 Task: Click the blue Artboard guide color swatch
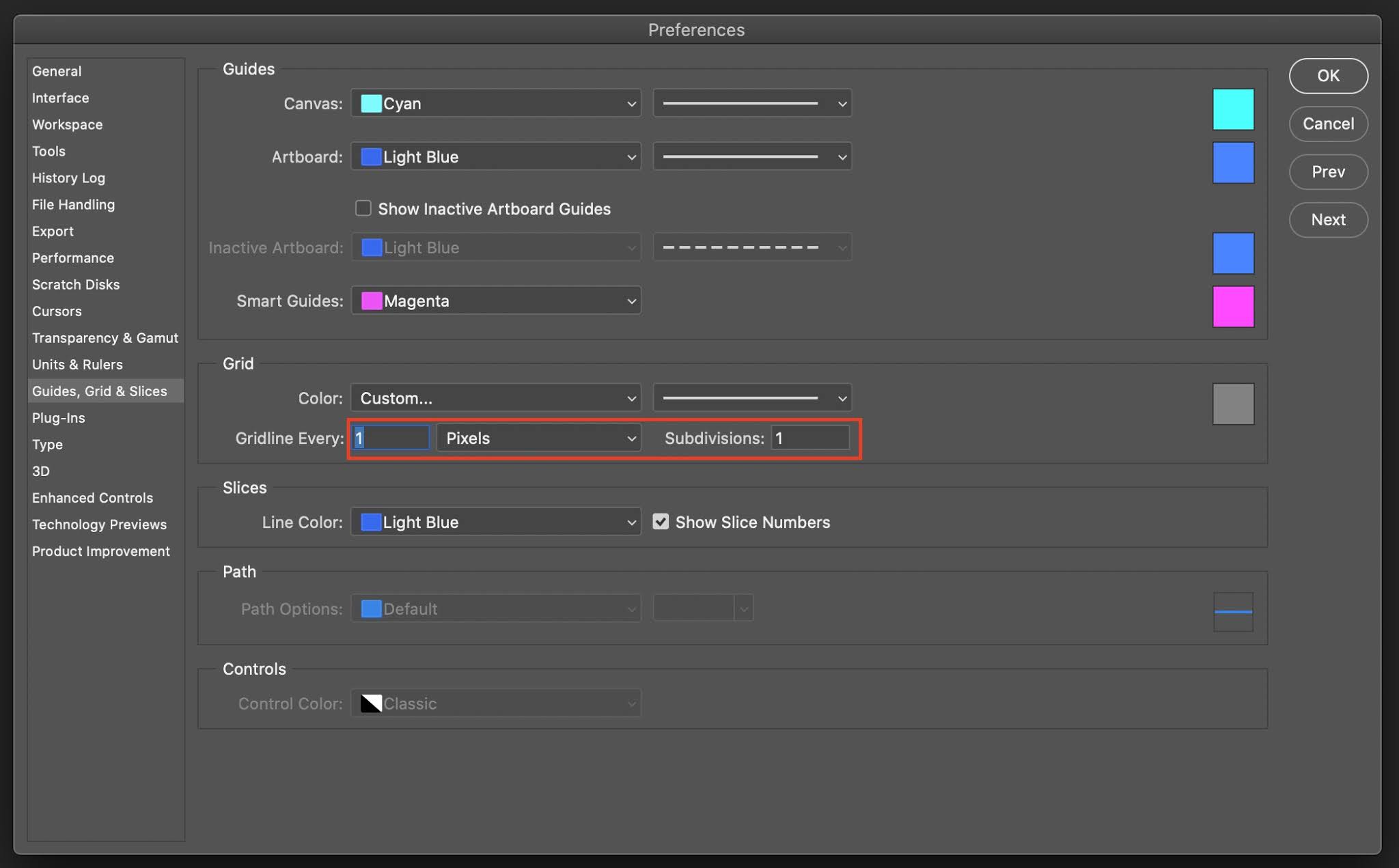click(x=1232, y=163)
